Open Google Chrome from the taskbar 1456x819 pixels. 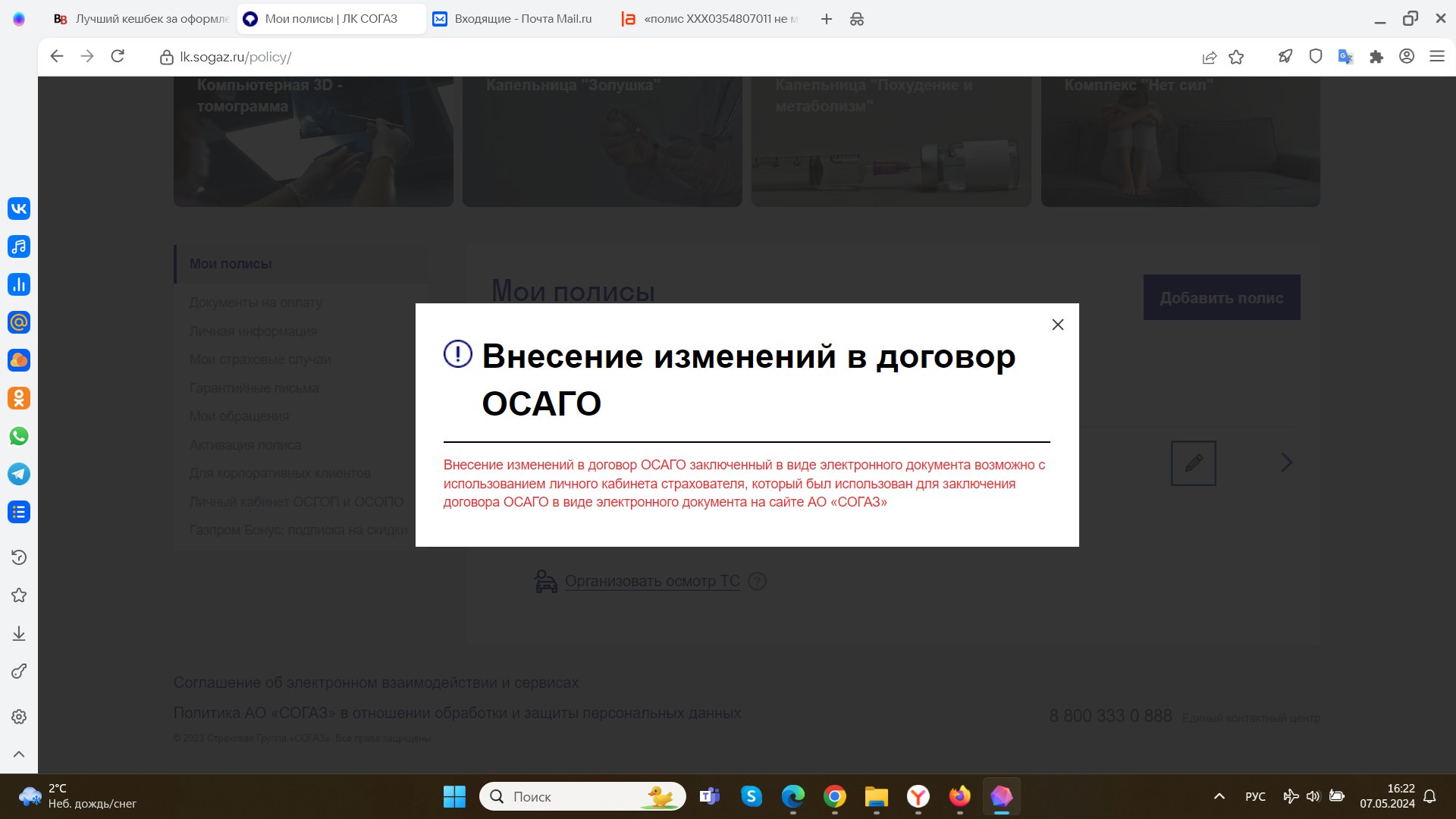coord(835,796)
